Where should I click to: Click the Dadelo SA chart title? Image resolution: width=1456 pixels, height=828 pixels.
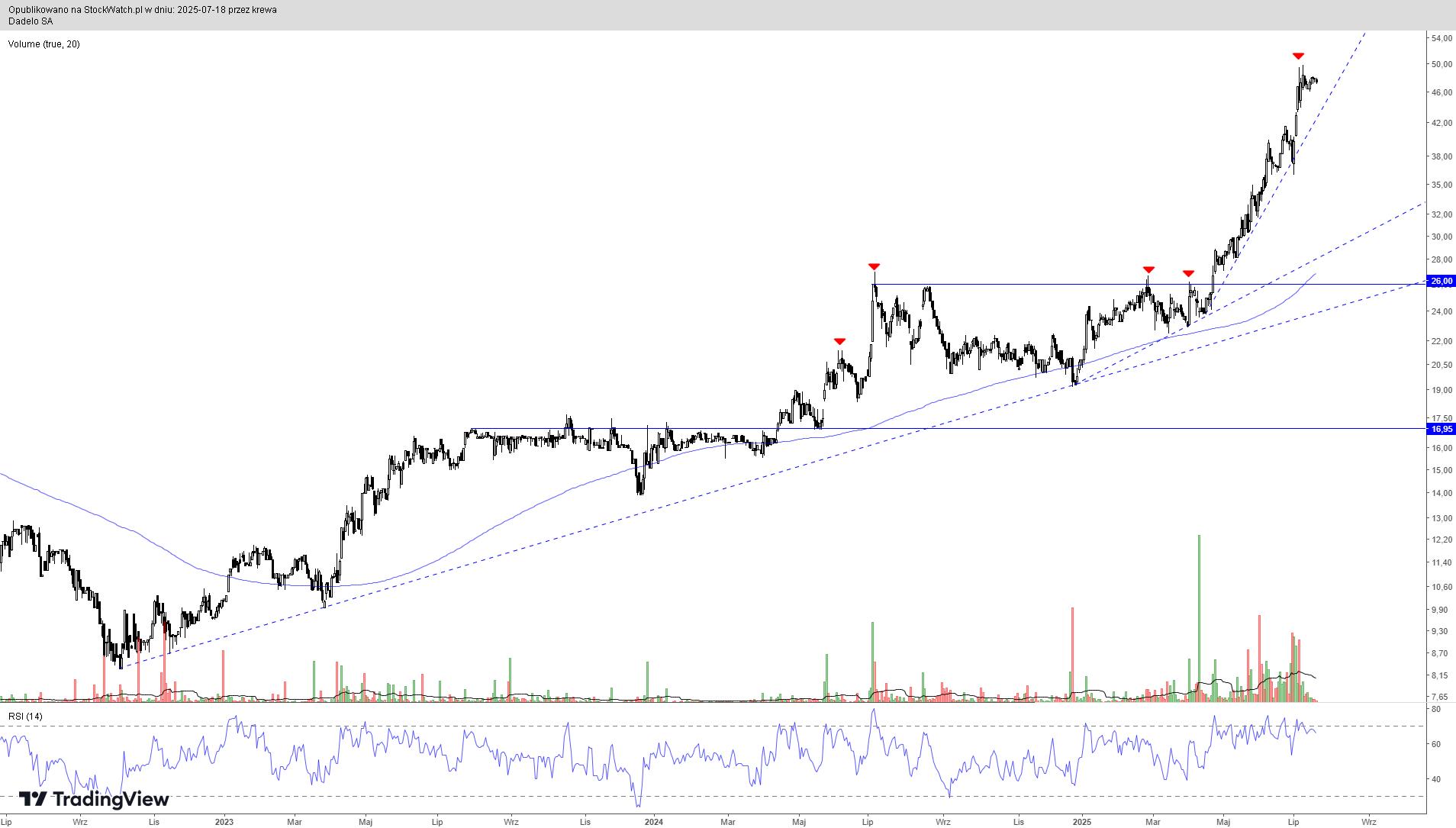click(x=31, y=21)
